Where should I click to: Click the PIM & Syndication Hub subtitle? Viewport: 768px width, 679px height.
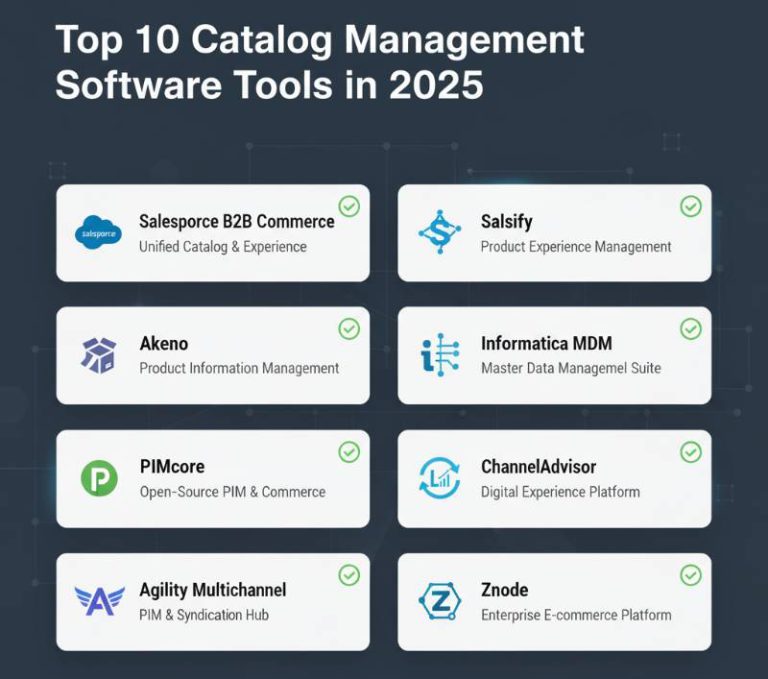tap(204, 615)
